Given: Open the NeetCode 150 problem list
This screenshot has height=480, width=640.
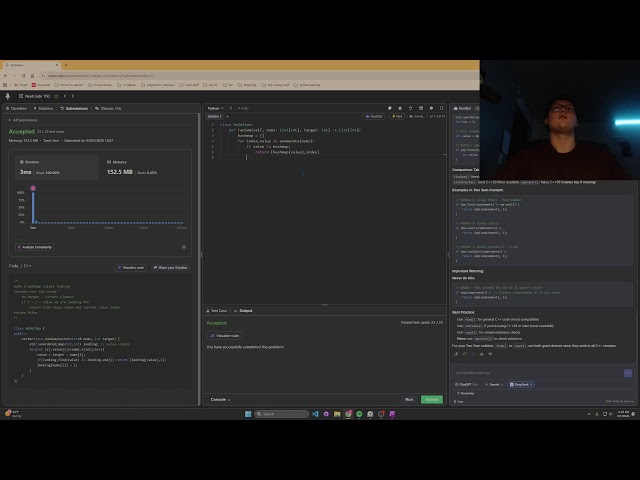Looking at the screenshot, I should 34,96.
